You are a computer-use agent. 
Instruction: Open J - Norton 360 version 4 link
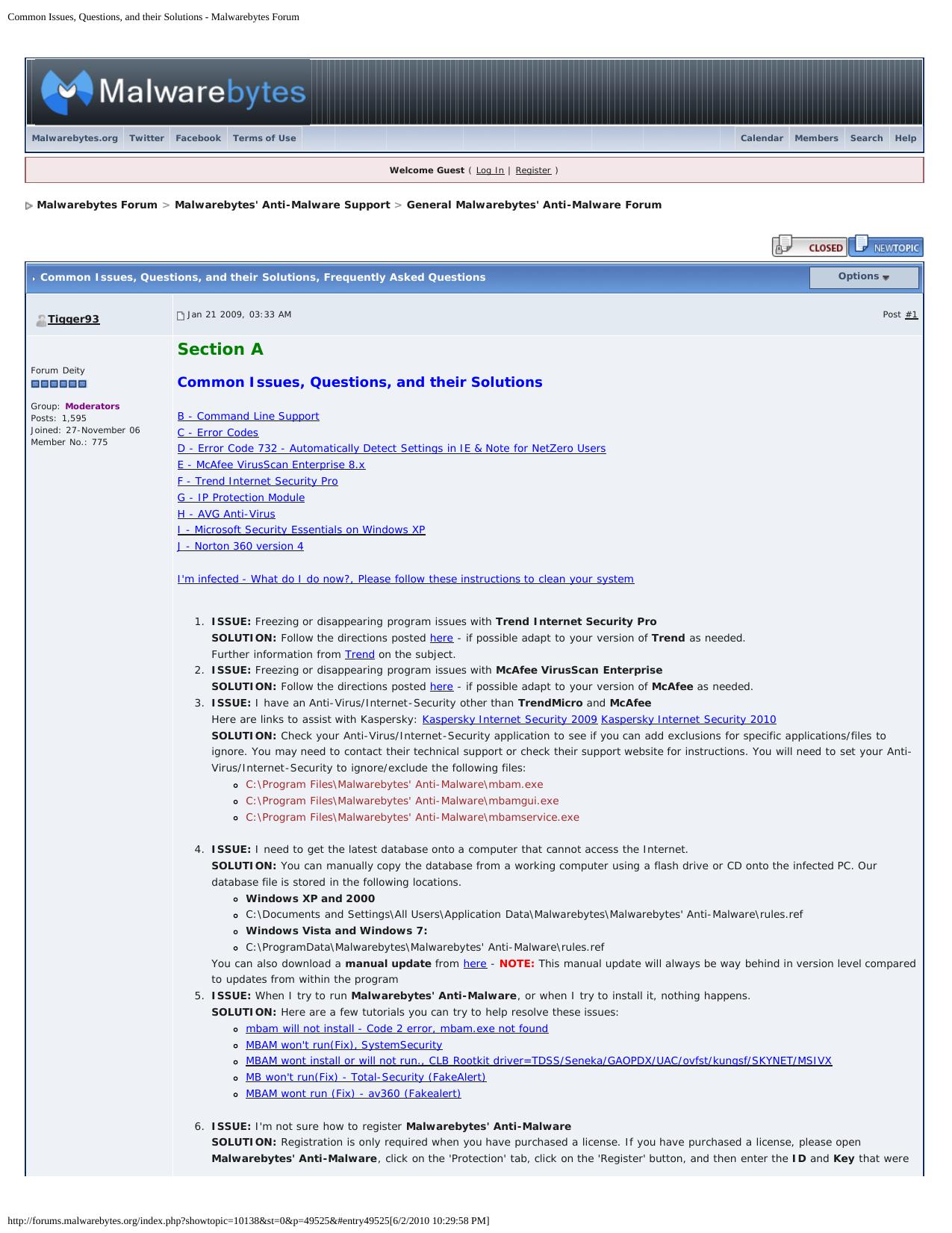(240, 546)
